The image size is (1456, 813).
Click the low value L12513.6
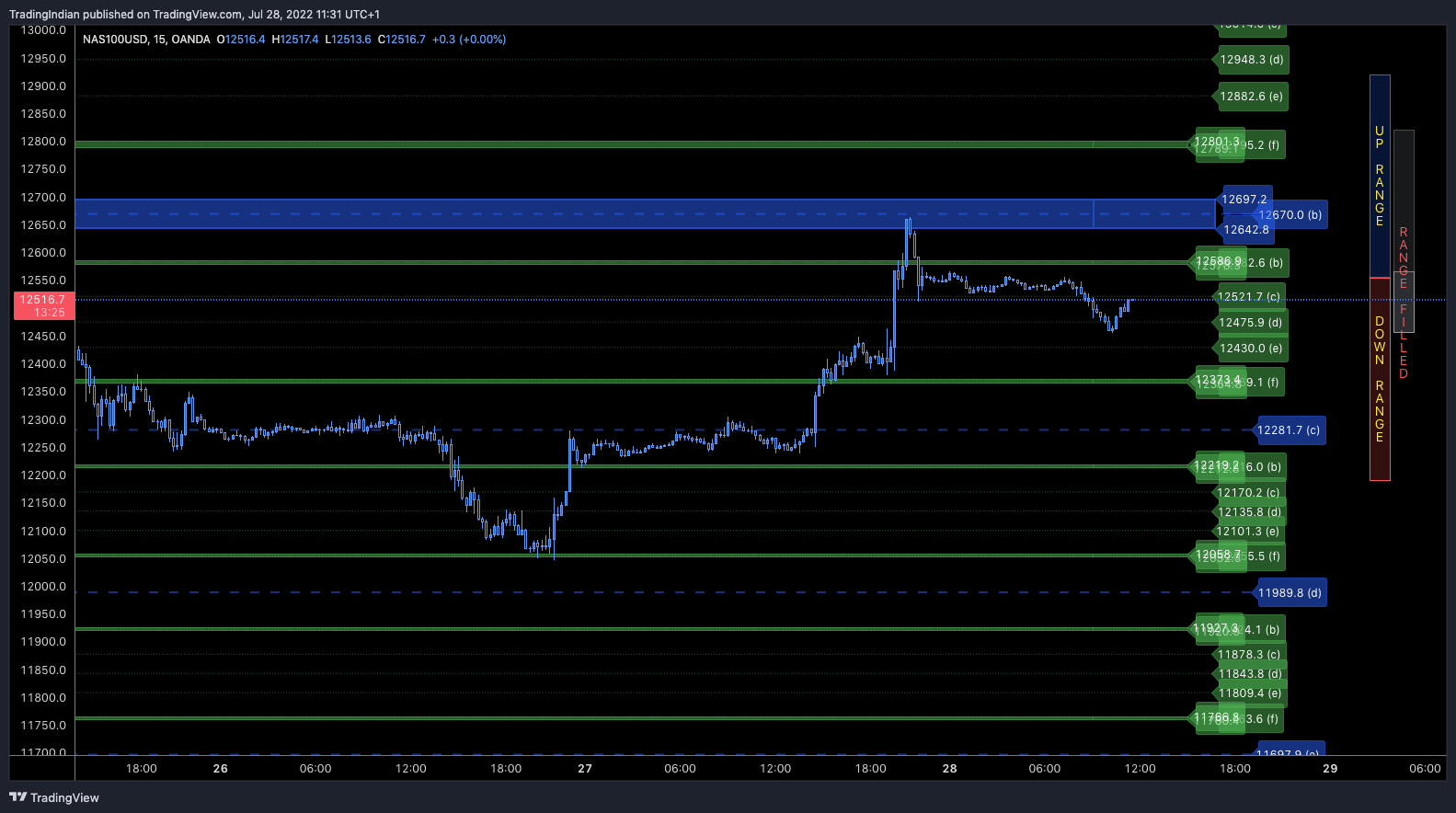(348, 40)
